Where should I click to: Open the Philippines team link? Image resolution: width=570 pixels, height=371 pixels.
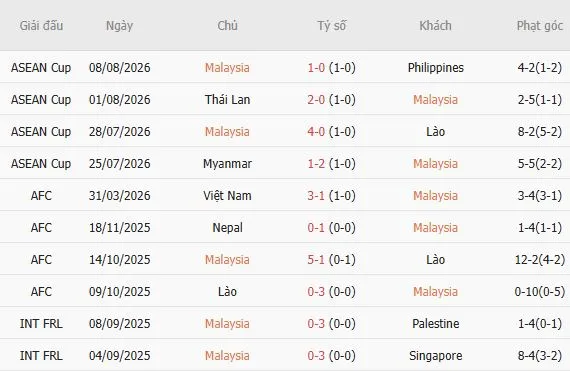(435, 68)
